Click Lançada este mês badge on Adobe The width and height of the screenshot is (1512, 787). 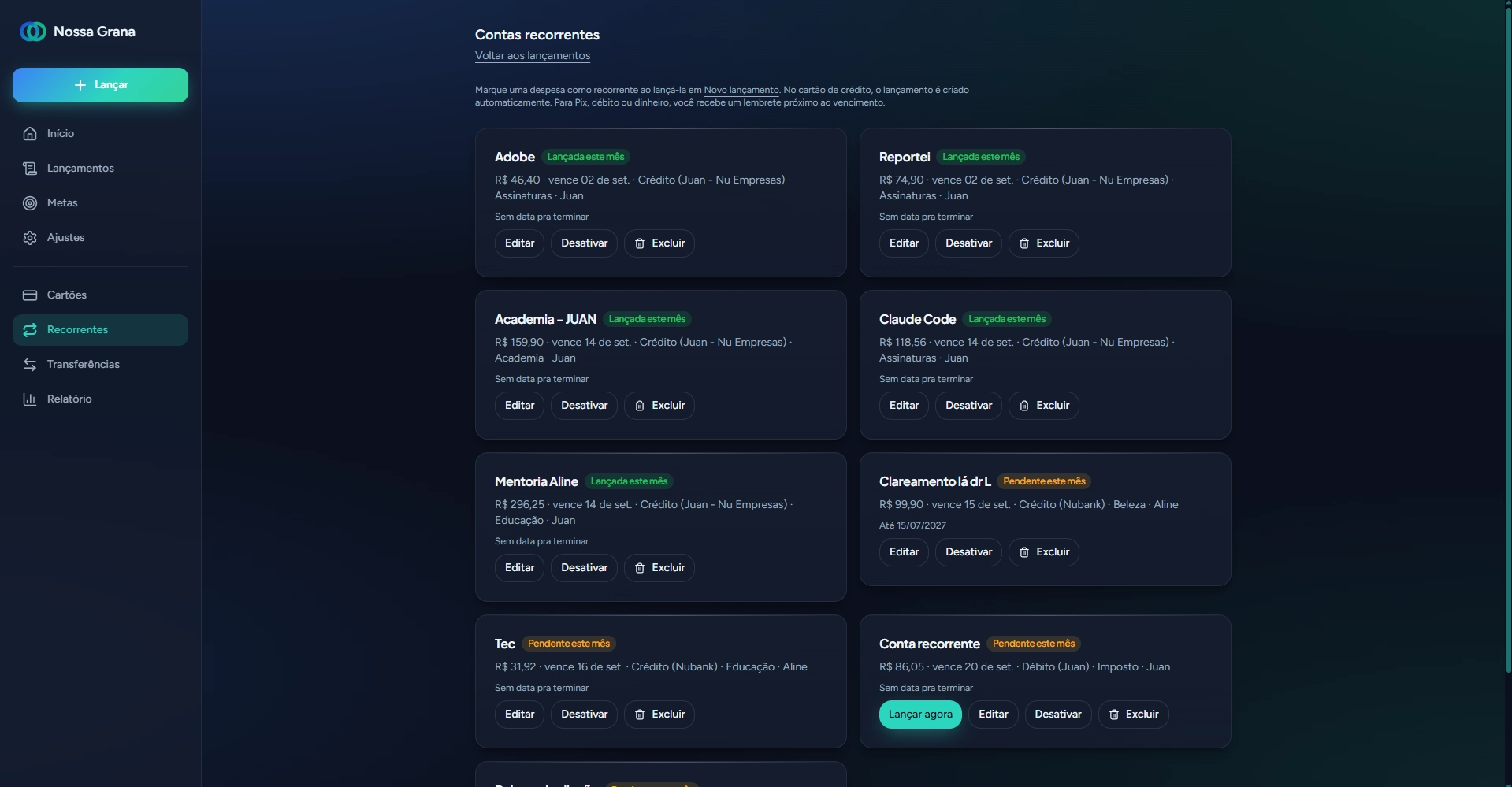pyautogui.click(x=585, y=157)
